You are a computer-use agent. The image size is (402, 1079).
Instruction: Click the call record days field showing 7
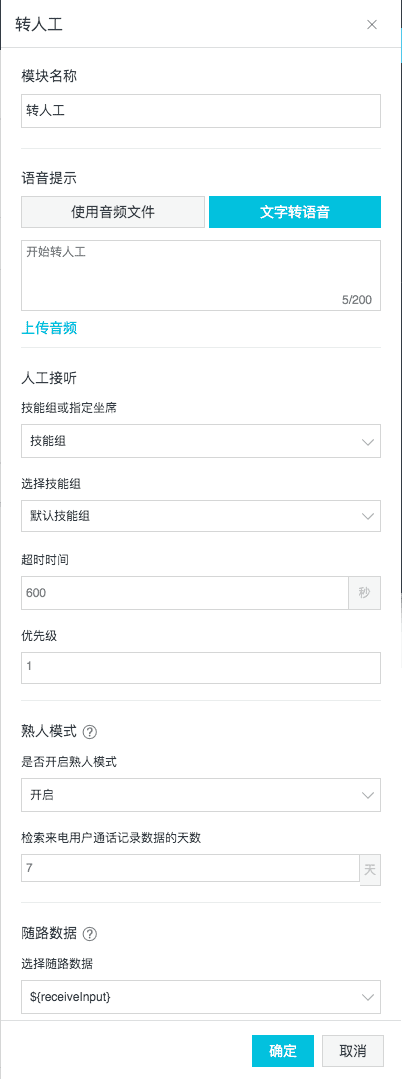click(x=190, y=868)
